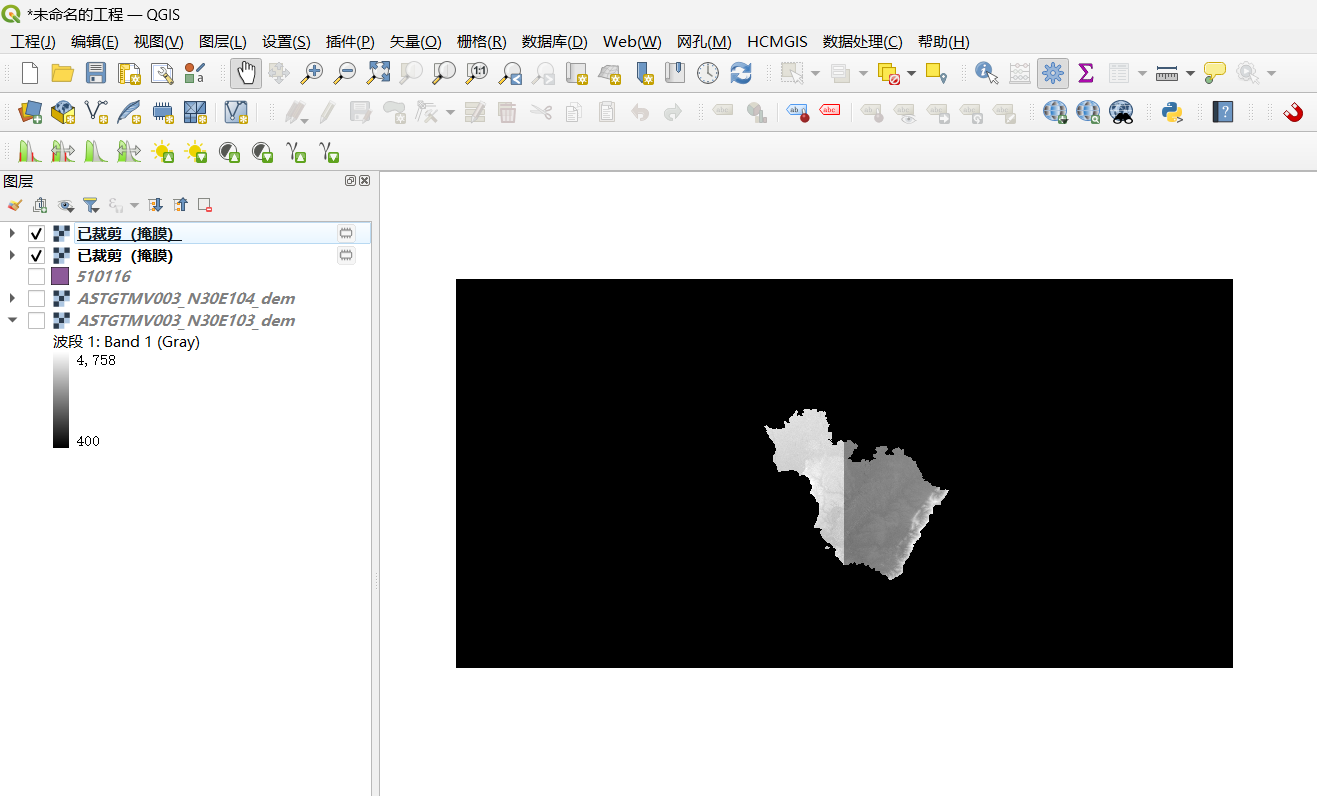Create a new GeoPackage layer from the toolbar
The image size is (1317, 796).
coord(63,112)
